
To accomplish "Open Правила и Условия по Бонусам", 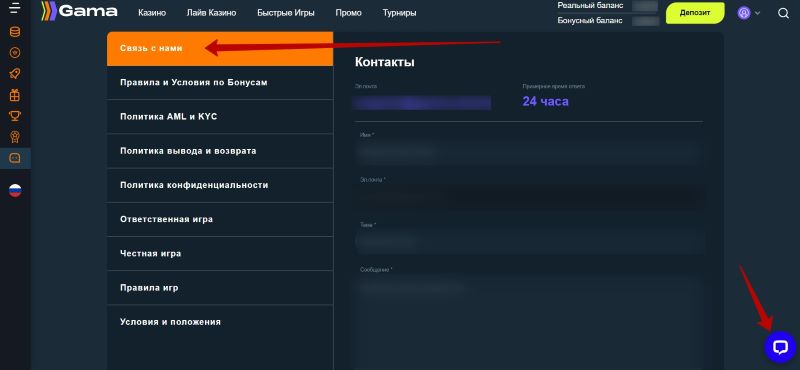I will (x=220, y=83).
